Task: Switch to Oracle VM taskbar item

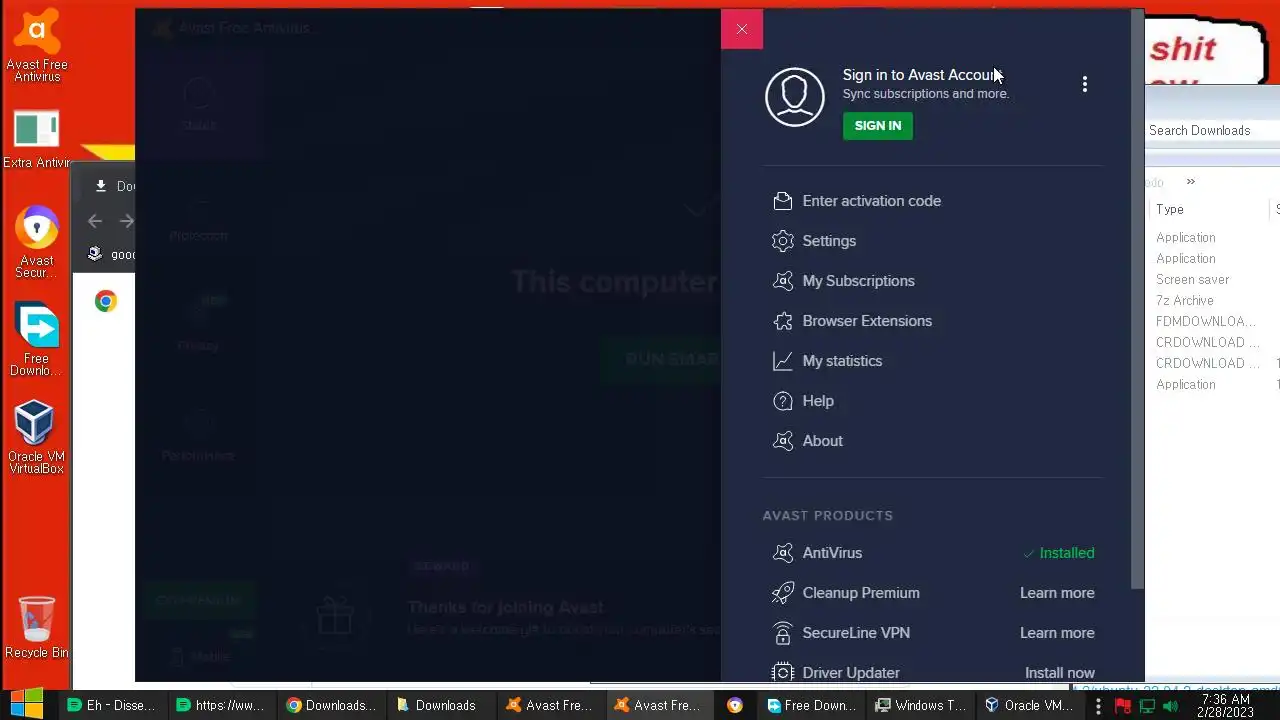Action: click(x=1029, y=705)
